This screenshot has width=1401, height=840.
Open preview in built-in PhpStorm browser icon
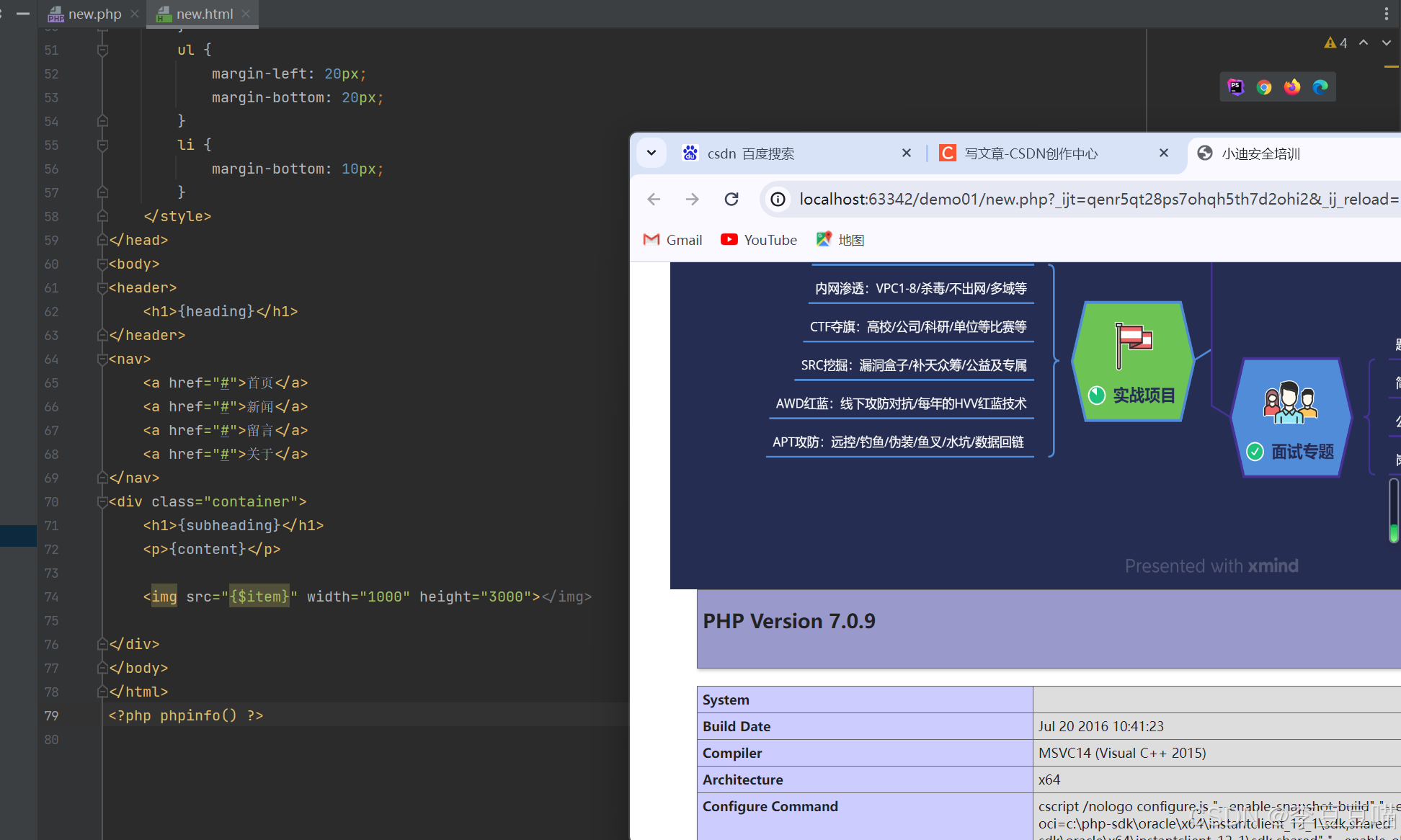pos(1236,87)
